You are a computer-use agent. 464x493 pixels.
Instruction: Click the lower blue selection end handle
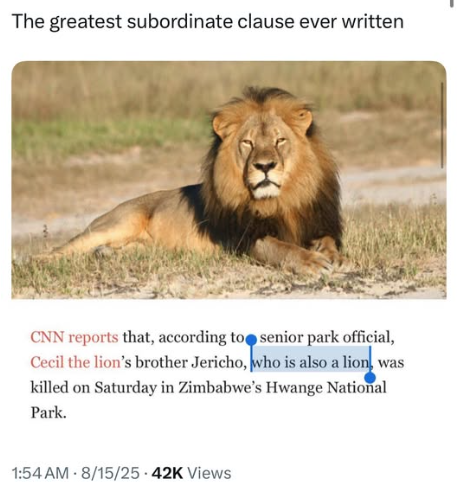[370, 378]
